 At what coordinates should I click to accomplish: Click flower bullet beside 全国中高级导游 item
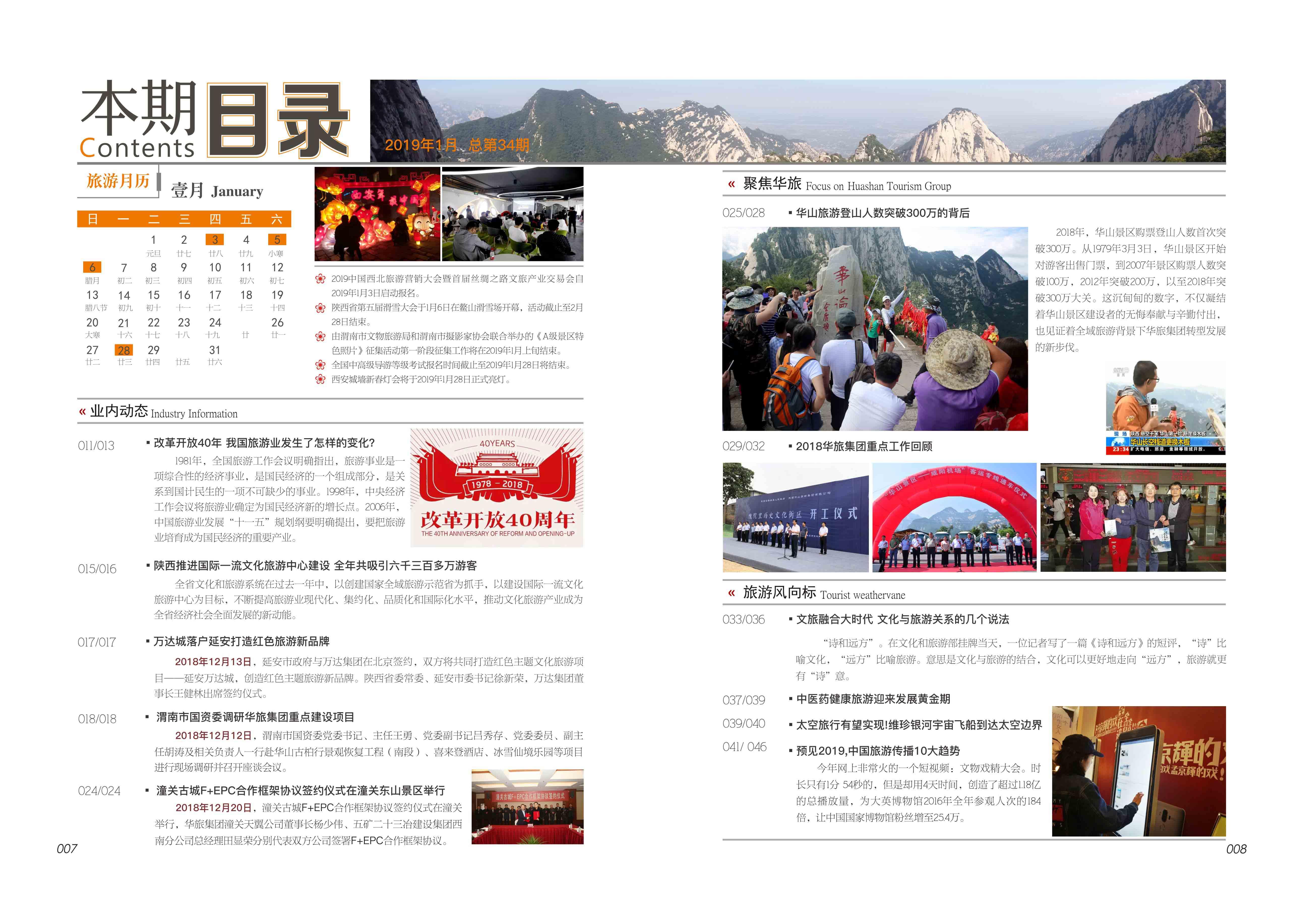click(x=320, y=365)
